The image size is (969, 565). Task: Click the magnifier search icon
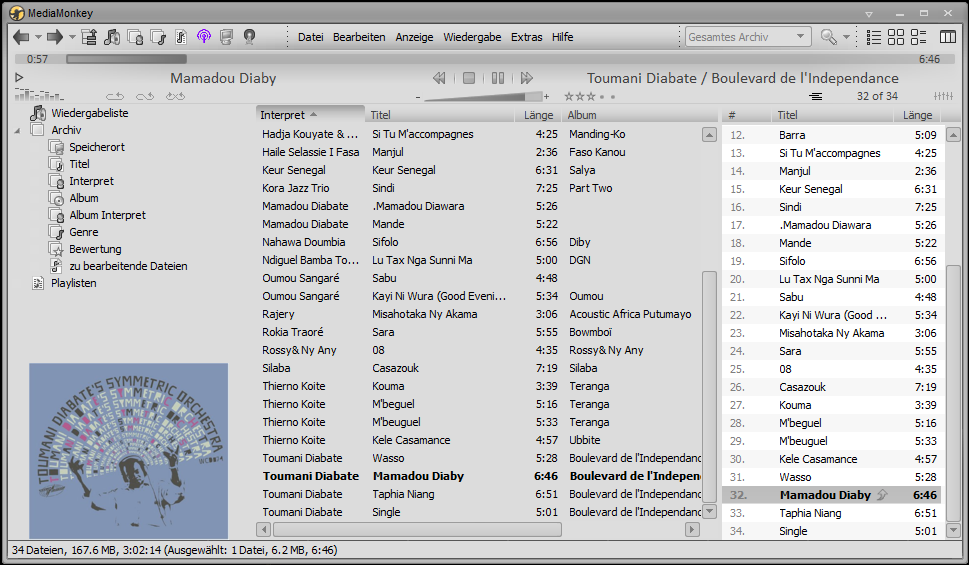point(828,37)
